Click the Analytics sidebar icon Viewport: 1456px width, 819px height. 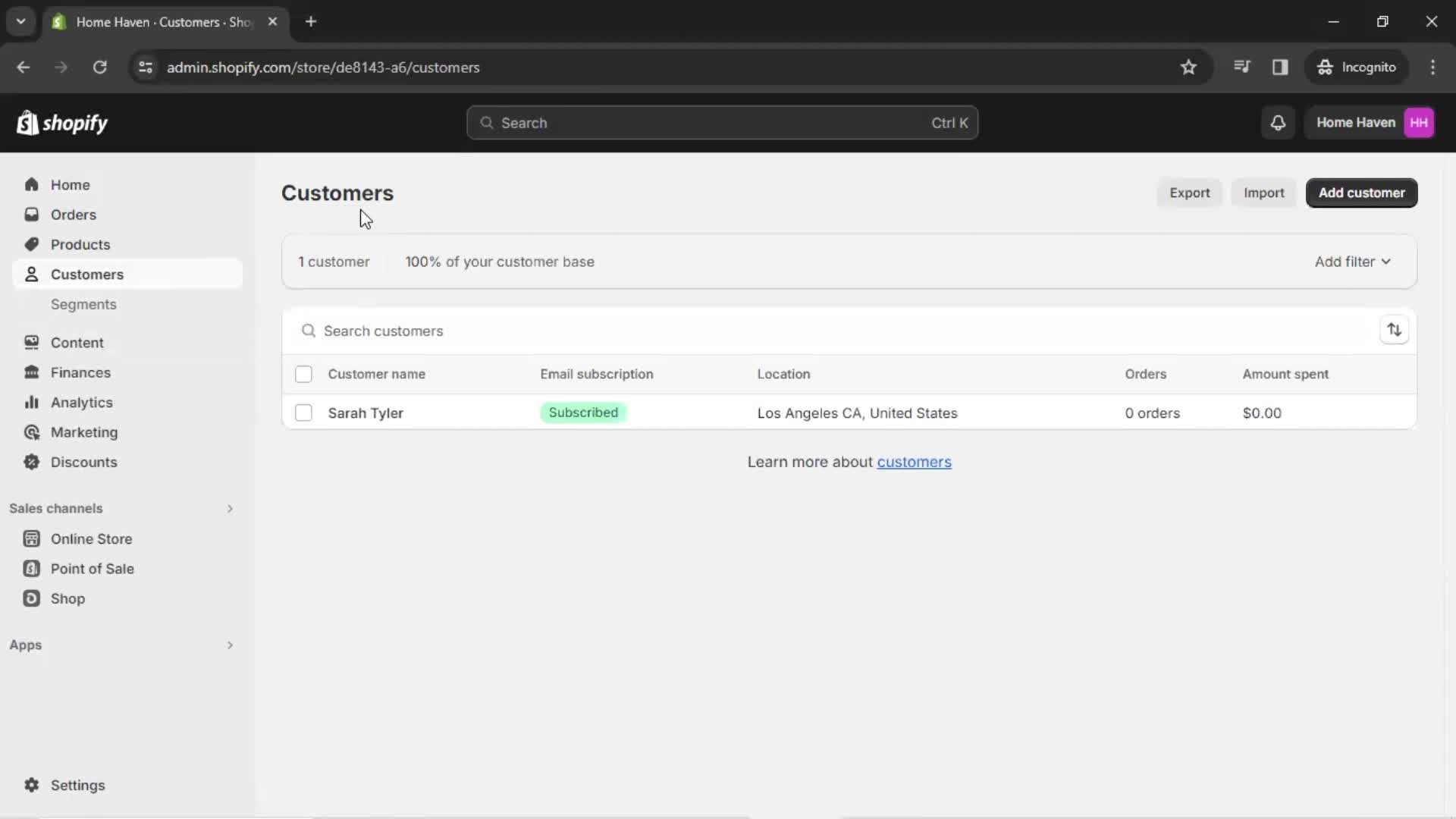tap(32, 402)
